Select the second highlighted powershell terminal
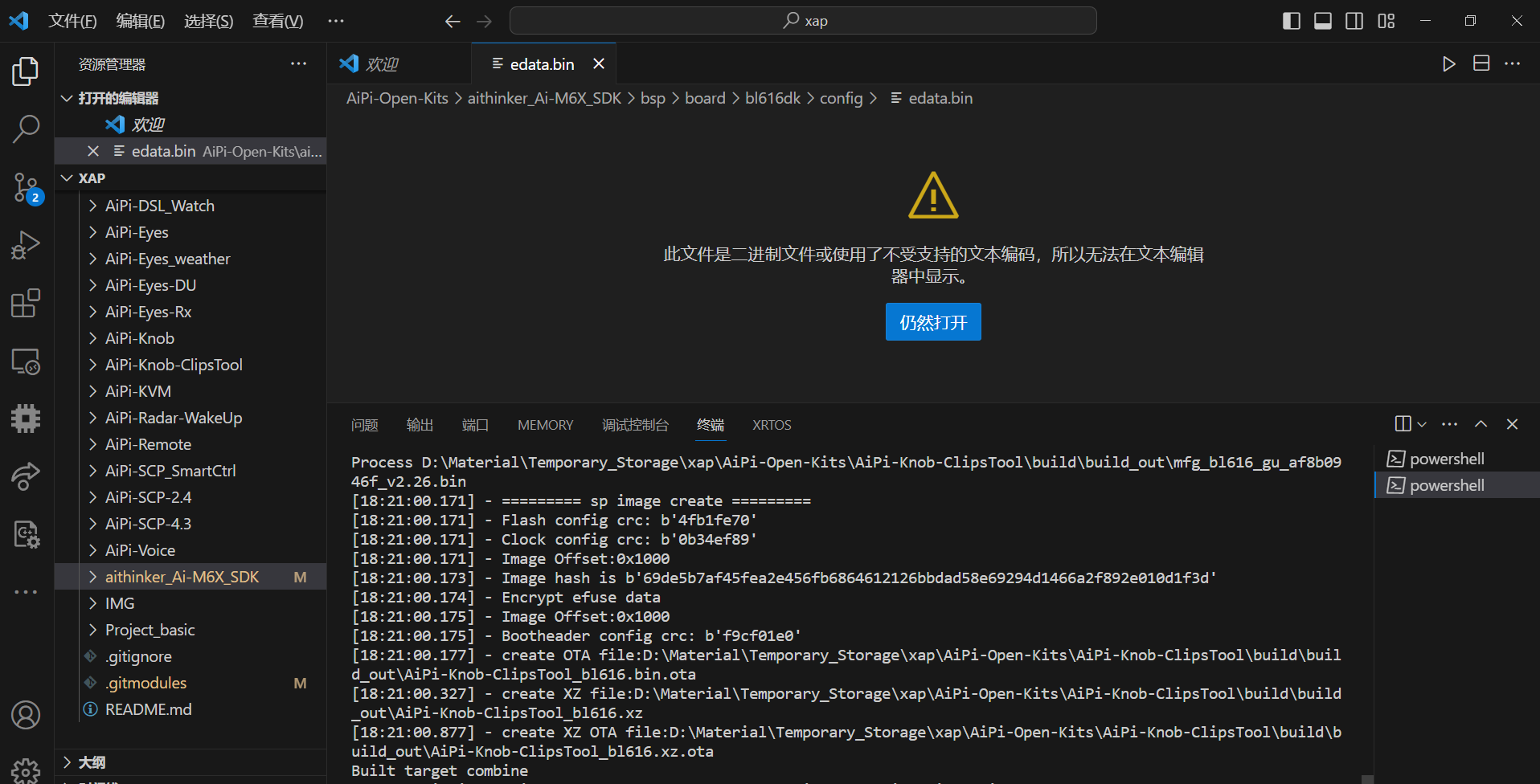The image size is (1540, 784). [x=1456, y=485]
